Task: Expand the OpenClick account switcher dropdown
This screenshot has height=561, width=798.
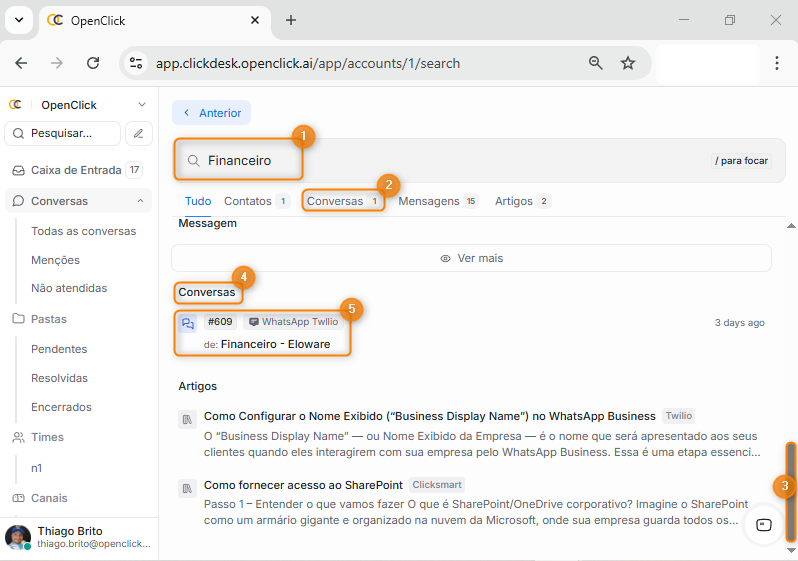Action: [x=141, y=105]
